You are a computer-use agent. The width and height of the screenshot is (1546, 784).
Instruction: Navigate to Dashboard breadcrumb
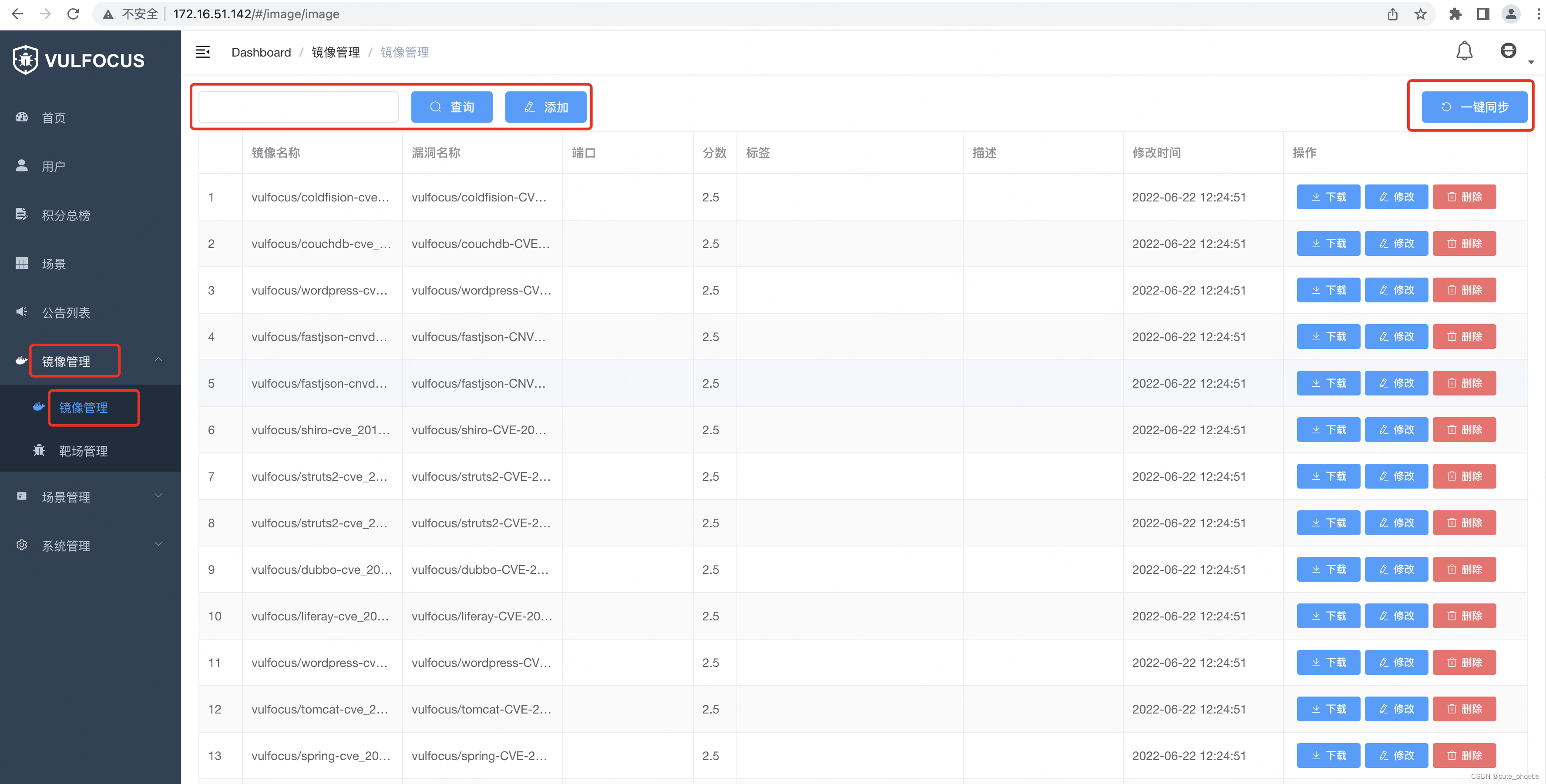click(261, 52)
